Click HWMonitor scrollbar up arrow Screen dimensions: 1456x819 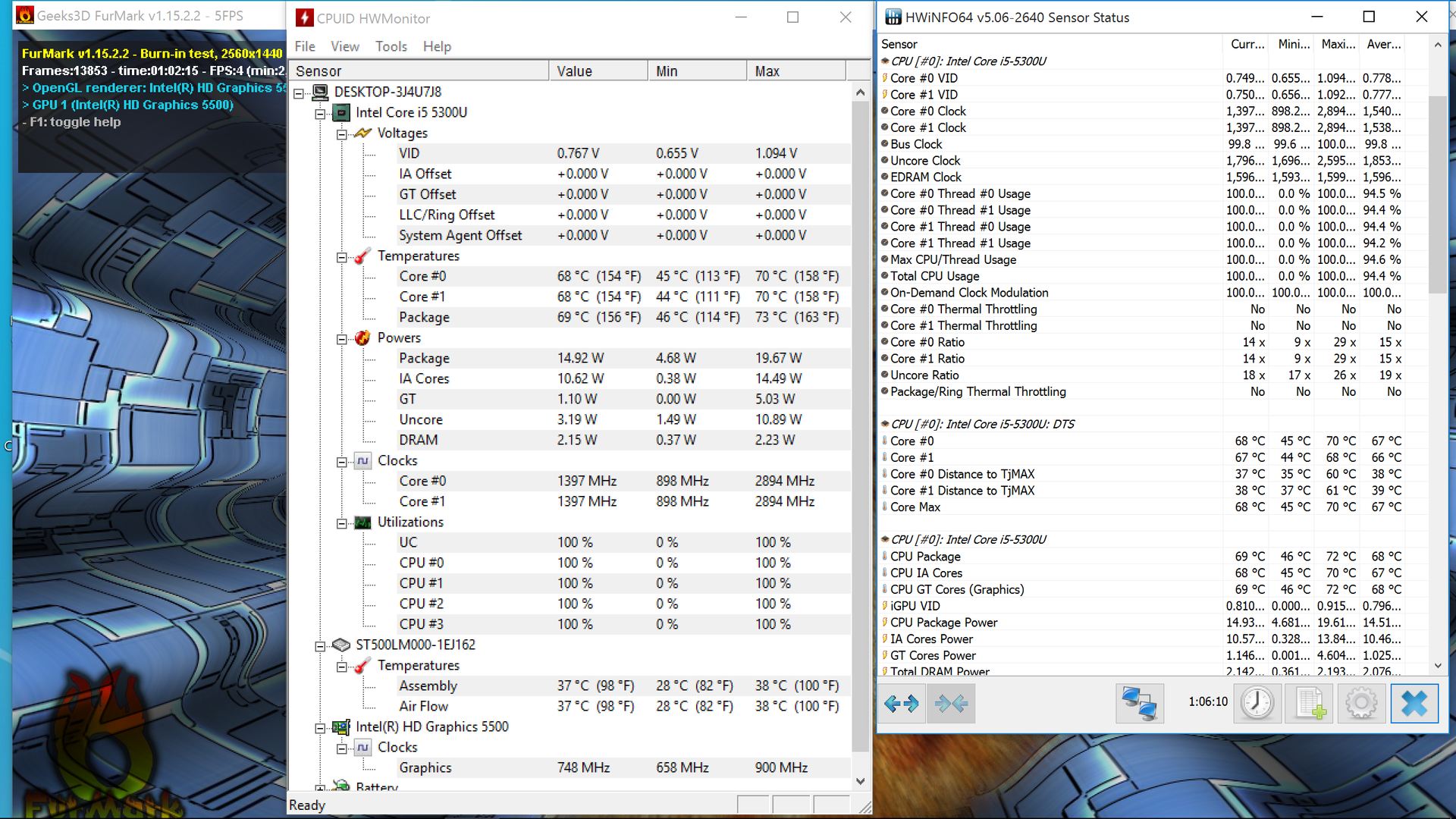(860, 92)
